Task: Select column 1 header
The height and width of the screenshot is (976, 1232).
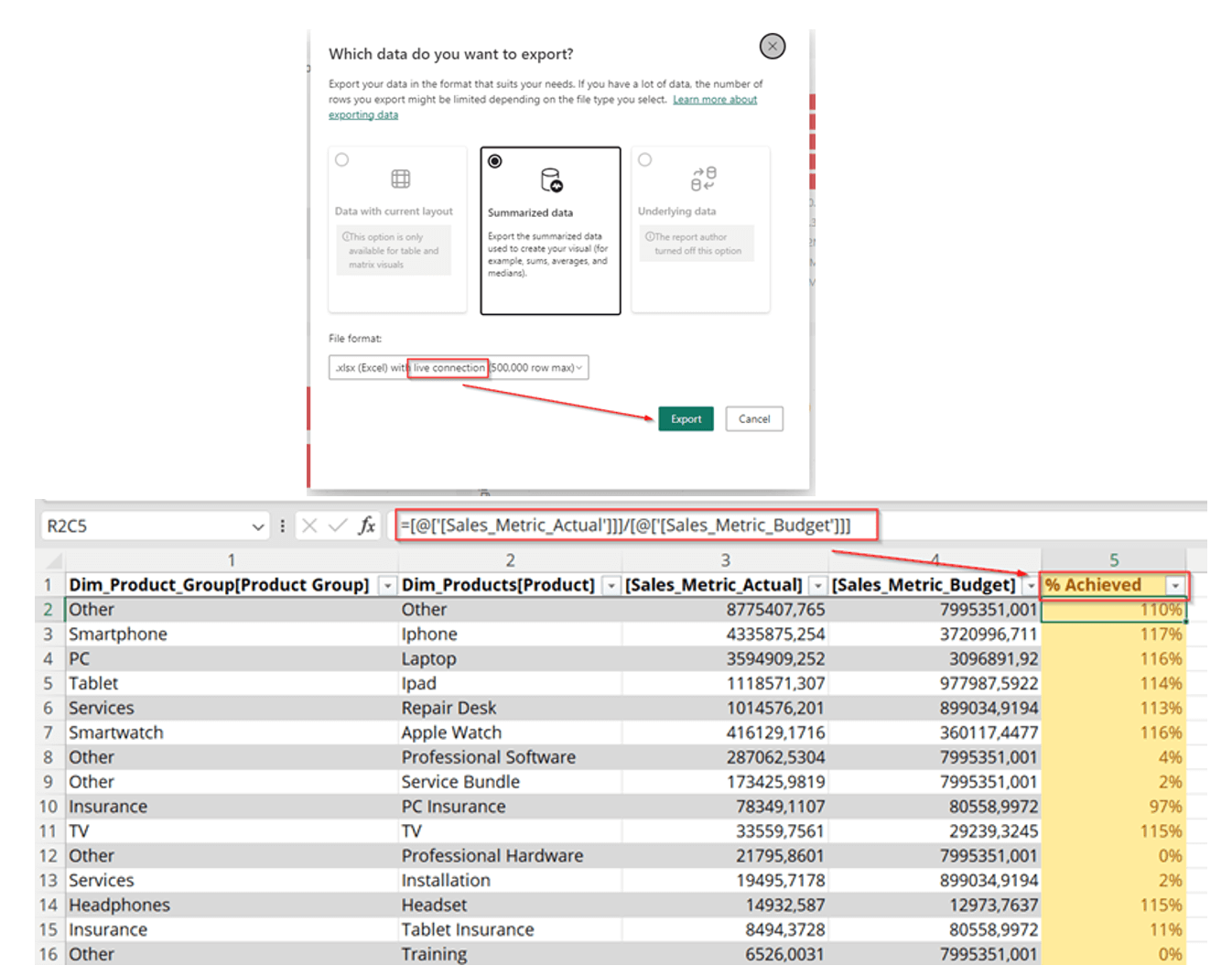Action: point(232,559)
